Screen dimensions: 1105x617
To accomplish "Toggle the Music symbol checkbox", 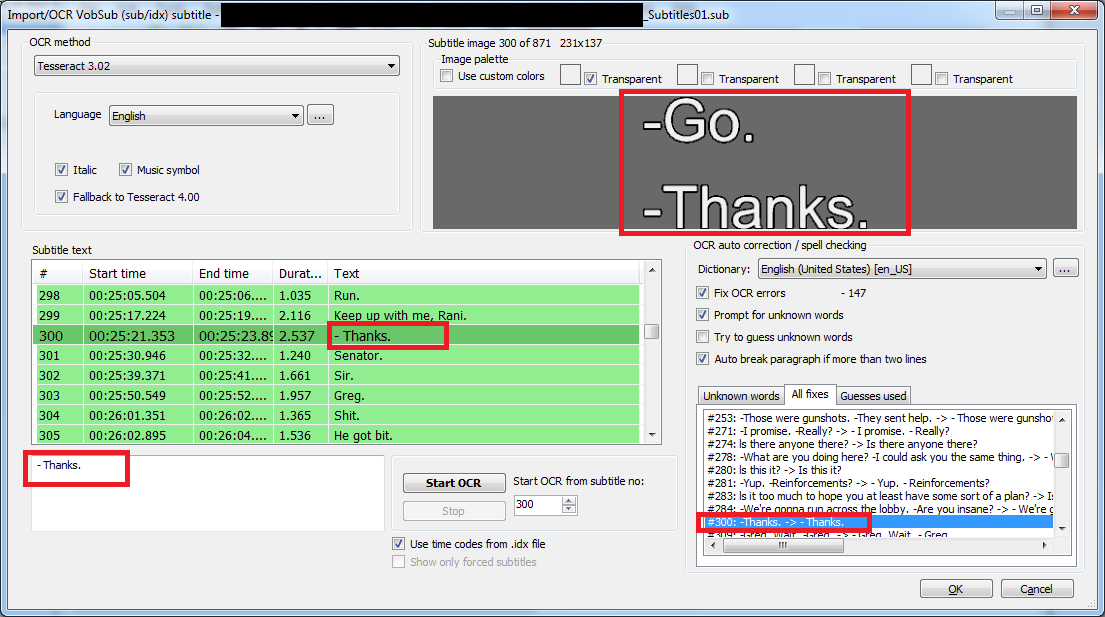I will coord(126,169).
